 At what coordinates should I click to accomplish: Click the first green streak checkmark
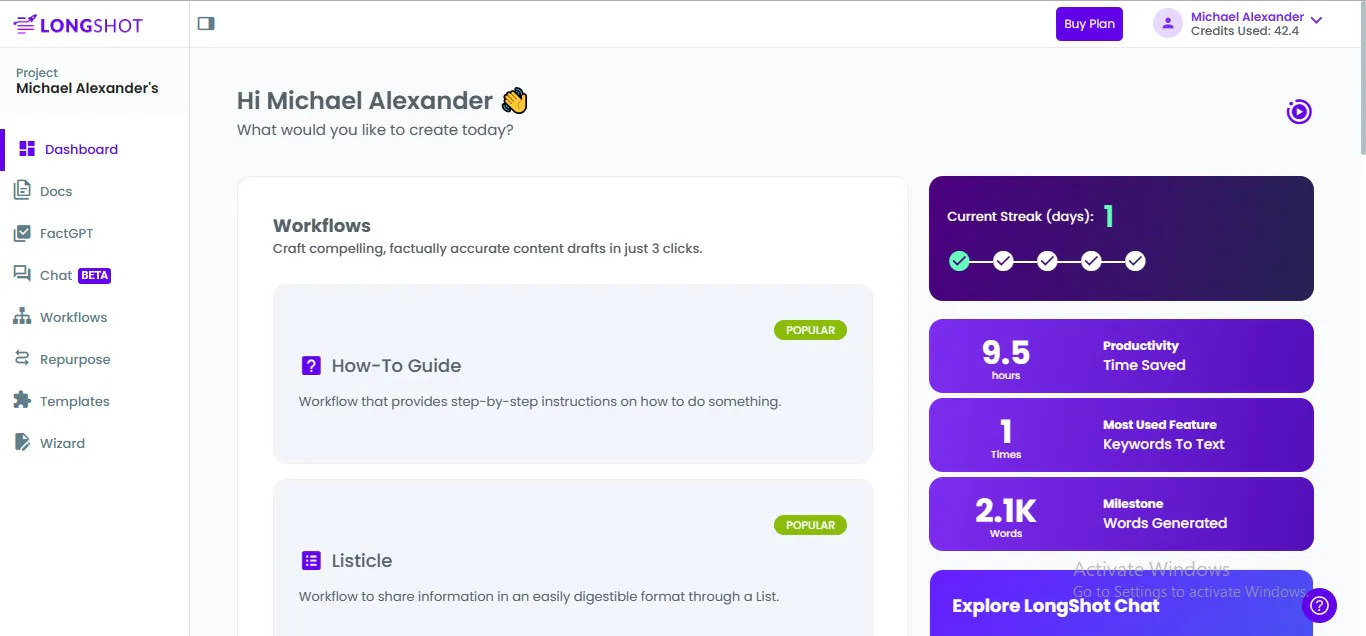(959, 261)
